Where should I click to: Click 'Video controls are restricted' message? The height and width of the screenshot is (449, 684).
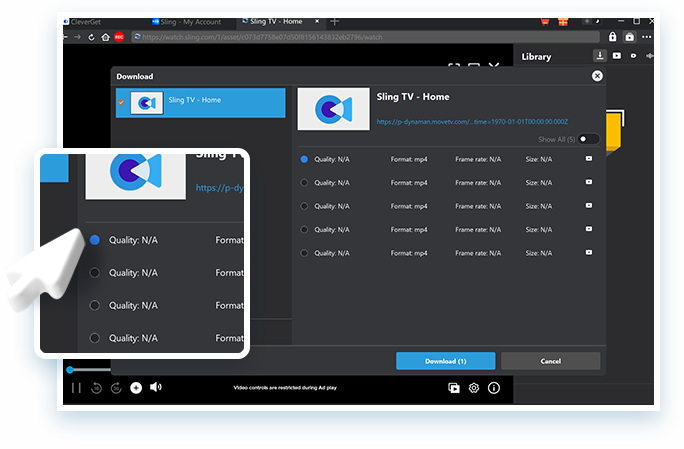coord(285,387)
